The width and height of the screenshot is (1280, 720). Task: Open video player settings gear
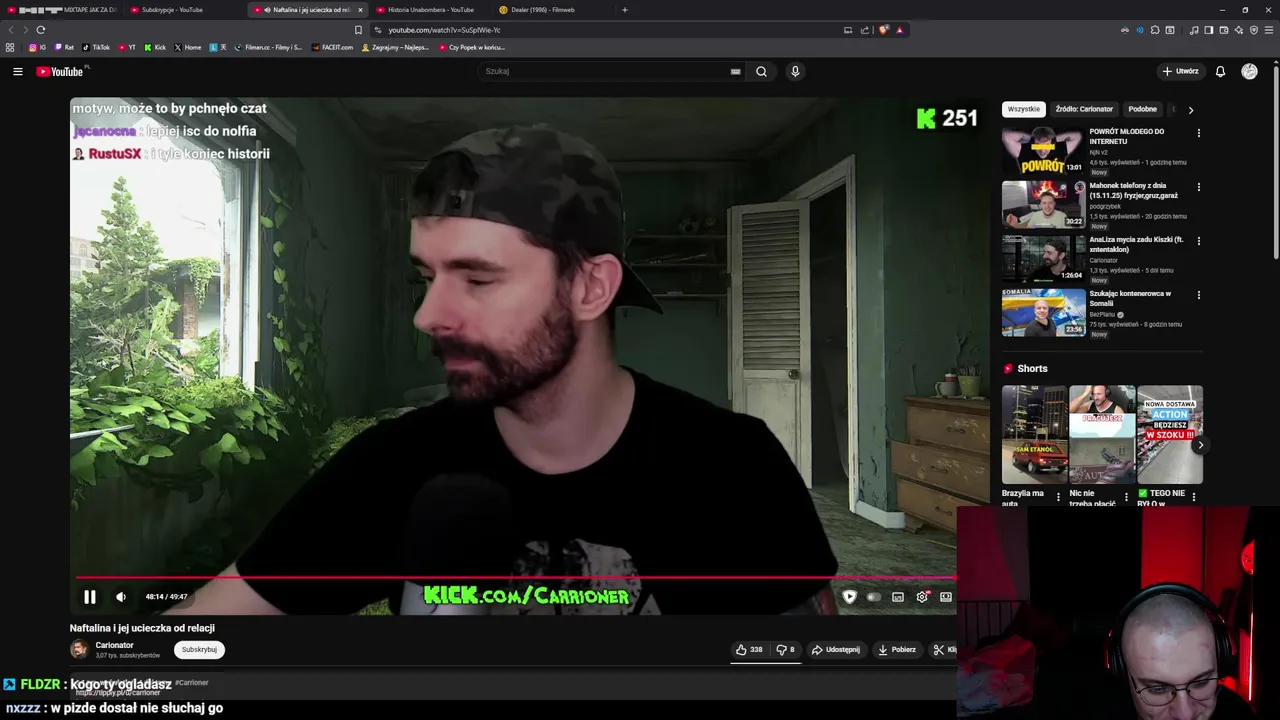coord(922,597)
